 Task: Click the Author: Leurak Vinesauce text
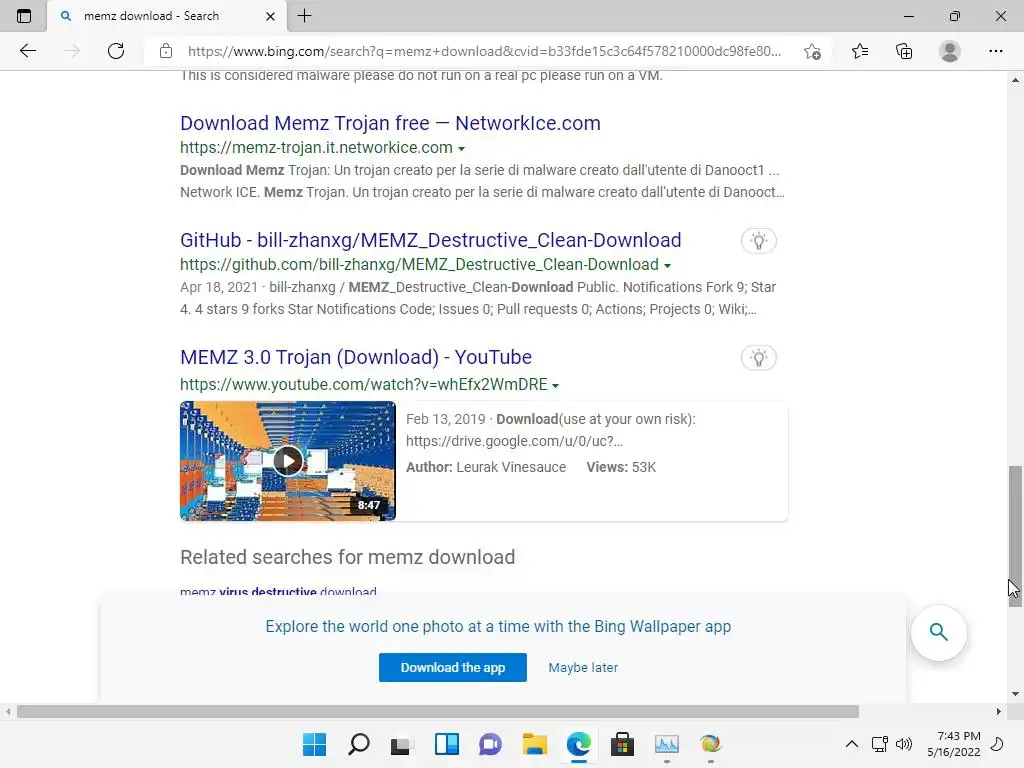point(486,467)
